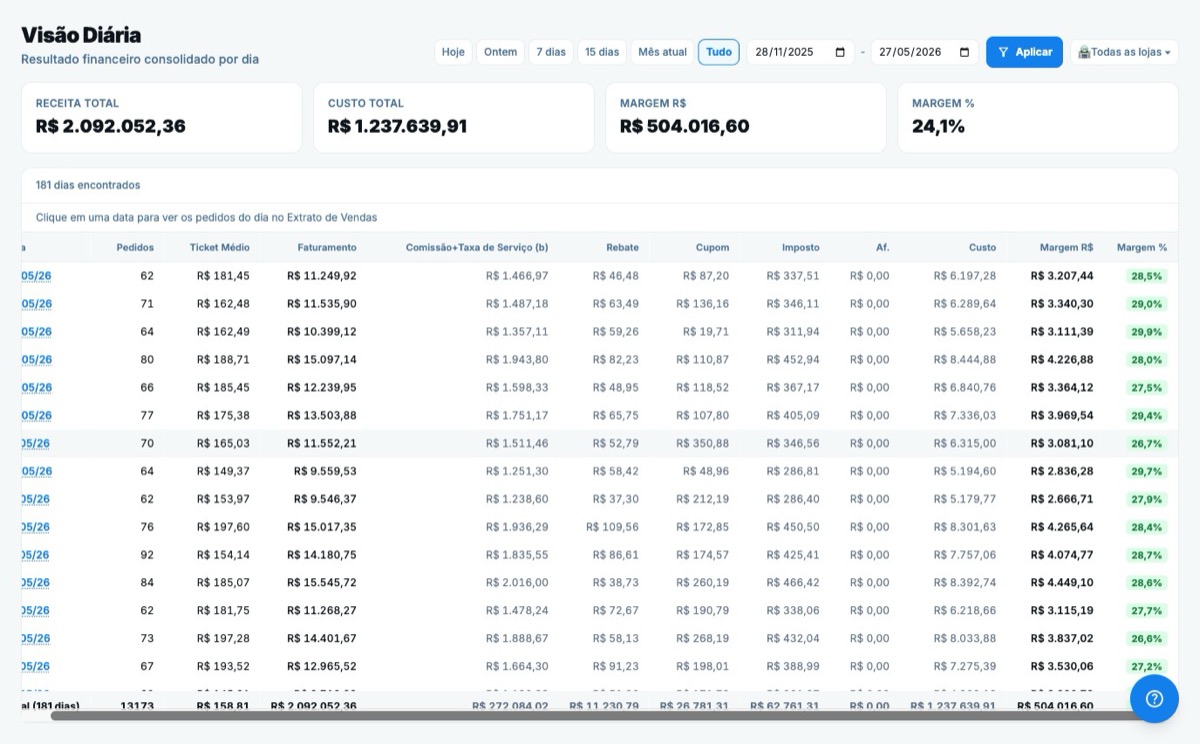Click the start date field 28/11/2025

point(800,52)
